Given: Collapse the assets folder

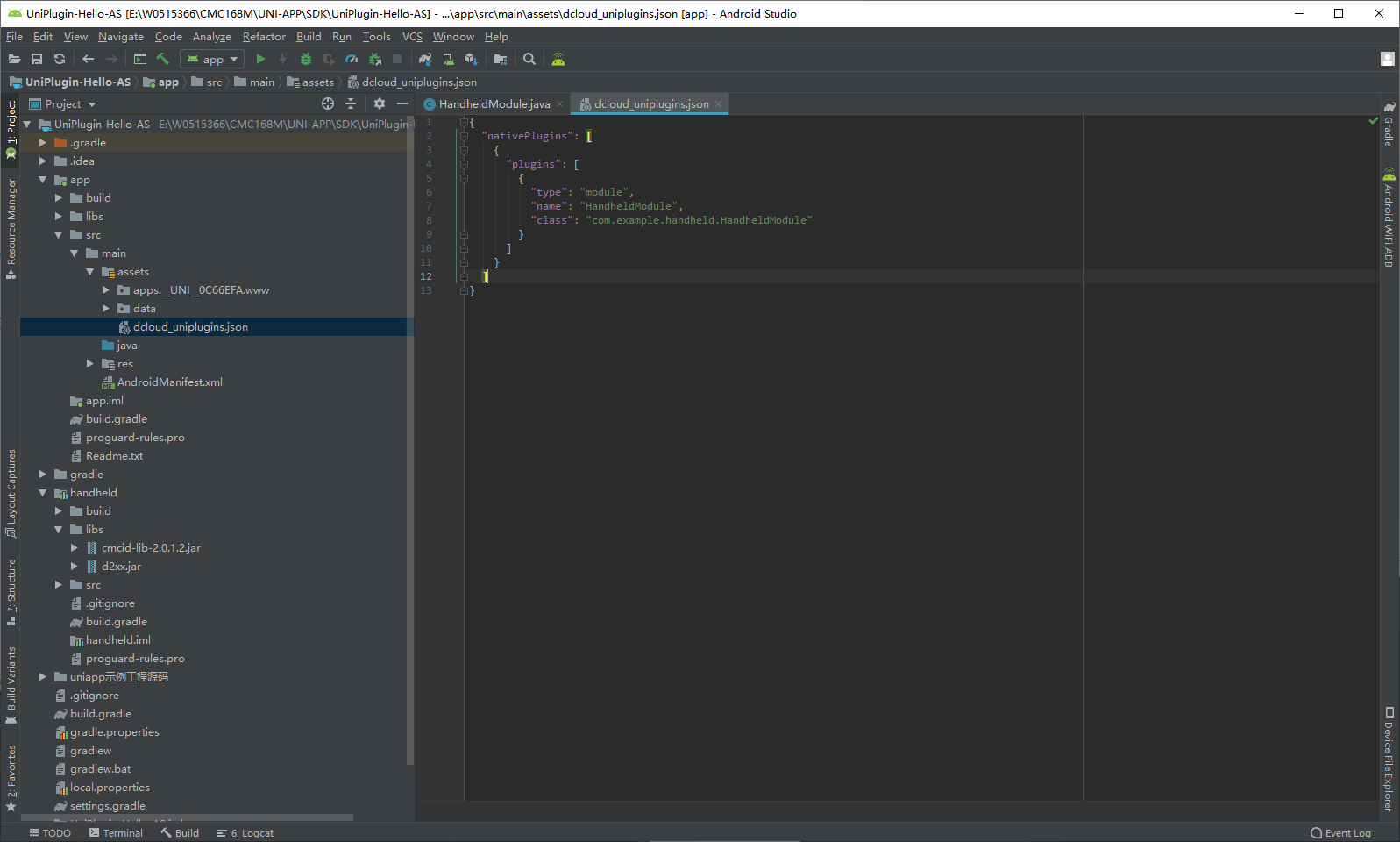Looking at the screenshot, I should coord(89,271).
